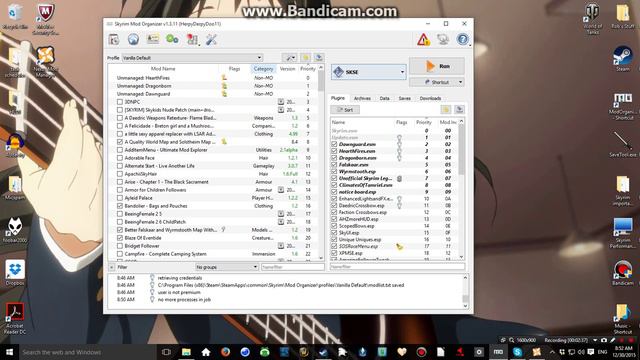Open the Tools puzzle-piece icon
Viewport: 640px width, 360px height.
pos(192,40)
